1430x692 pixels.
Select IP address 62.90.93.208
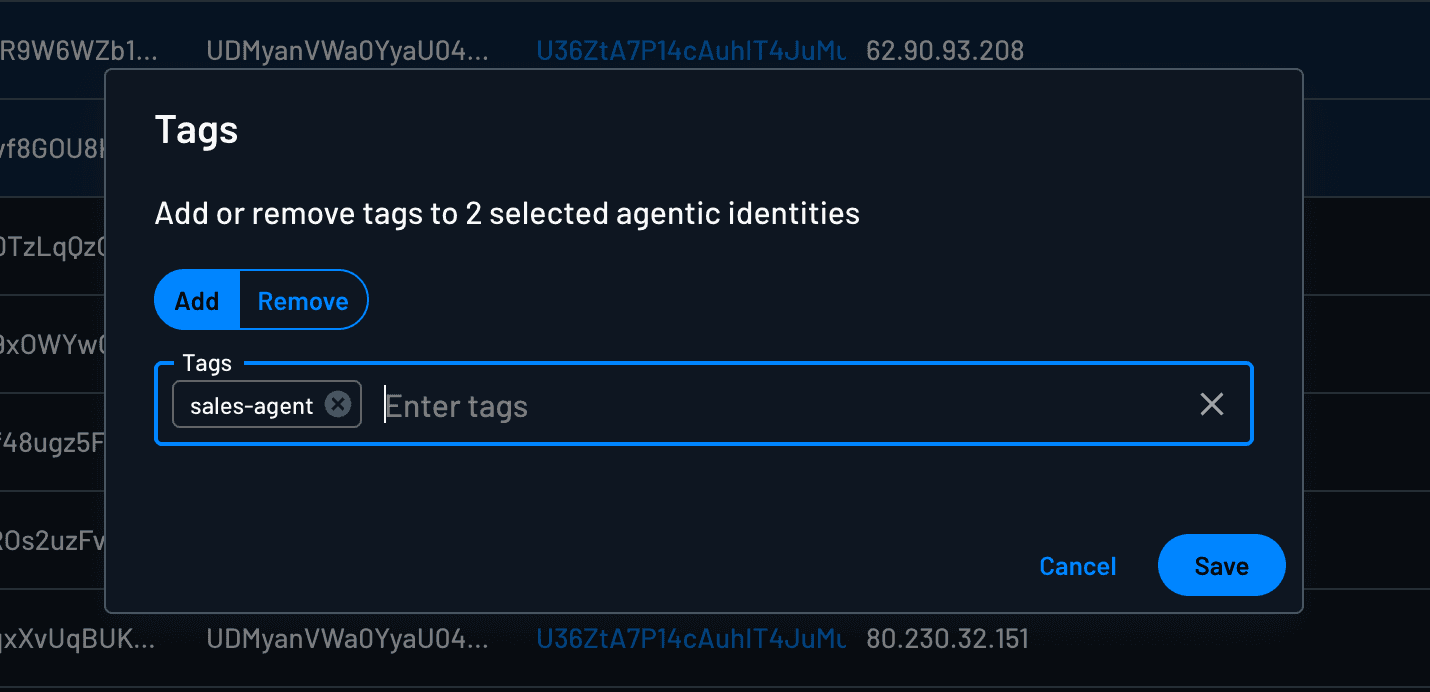(x=944, y=50)
